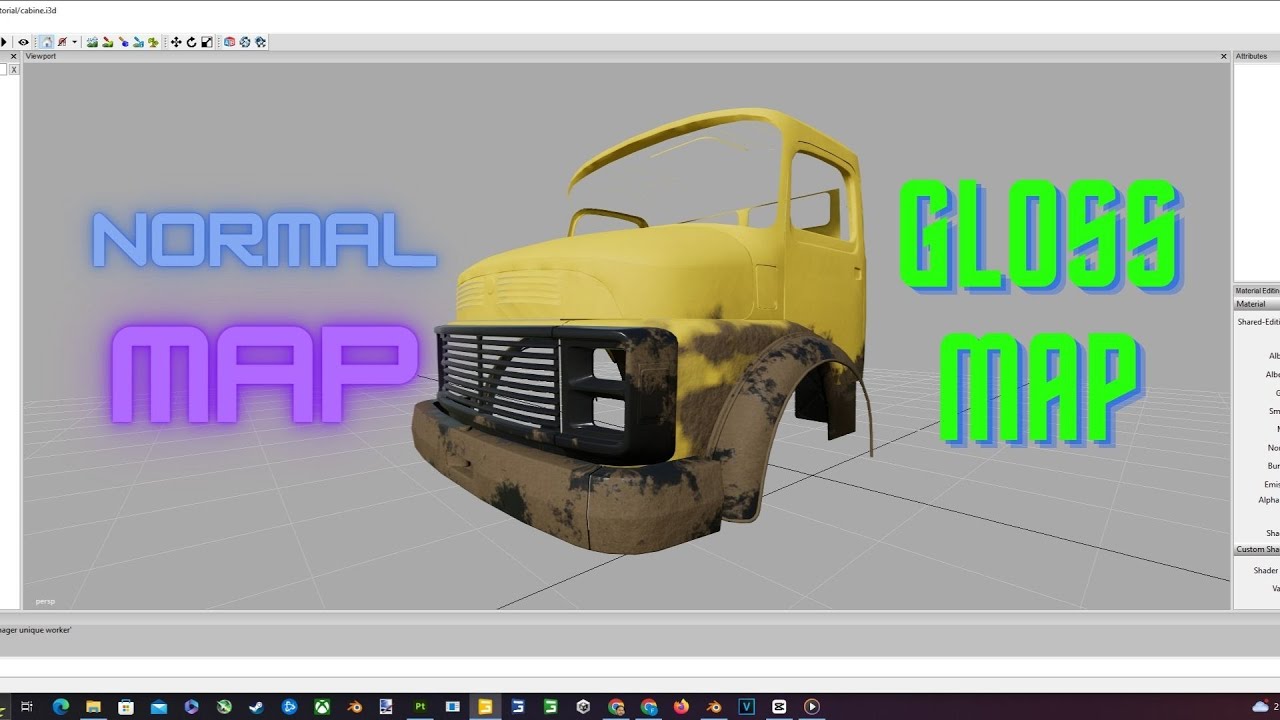Click the first gear-like icon in toolbar
The width and height of the screenshot is (1280, 720).
tap(245, 42)
